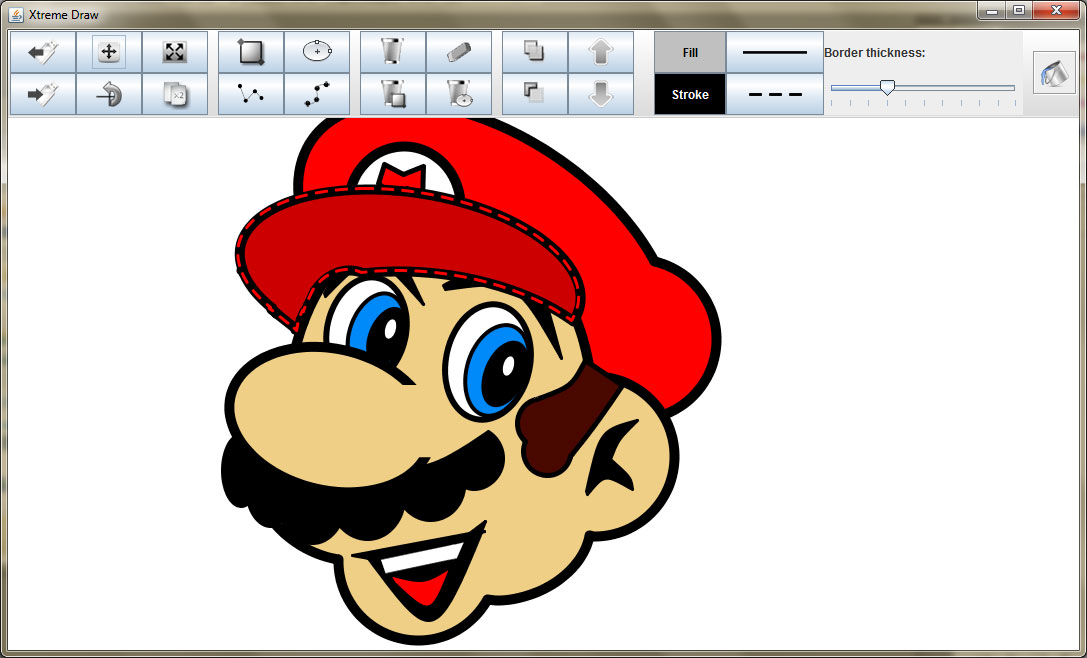Click the up arrow layer icon
Viewport: 1087px width, 658px height.
(x=600, y=52)
